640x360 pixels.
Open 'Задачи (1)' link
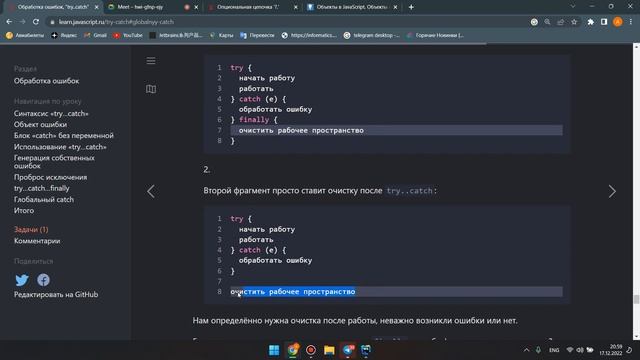click(x=31, y=229)
